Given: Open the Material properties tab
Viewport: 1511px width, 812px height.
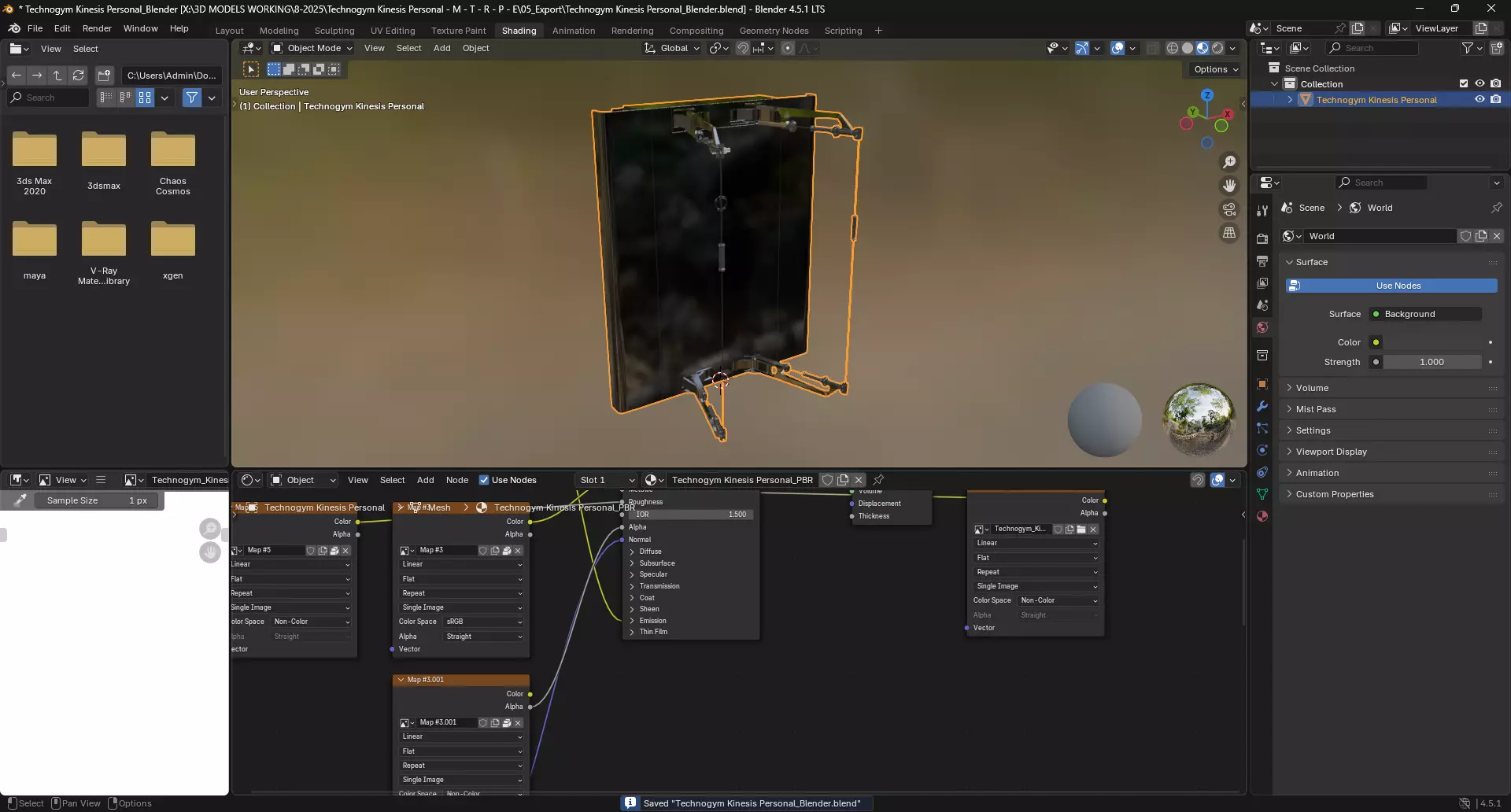Looking at the screenshot, I should [1262, 516].
